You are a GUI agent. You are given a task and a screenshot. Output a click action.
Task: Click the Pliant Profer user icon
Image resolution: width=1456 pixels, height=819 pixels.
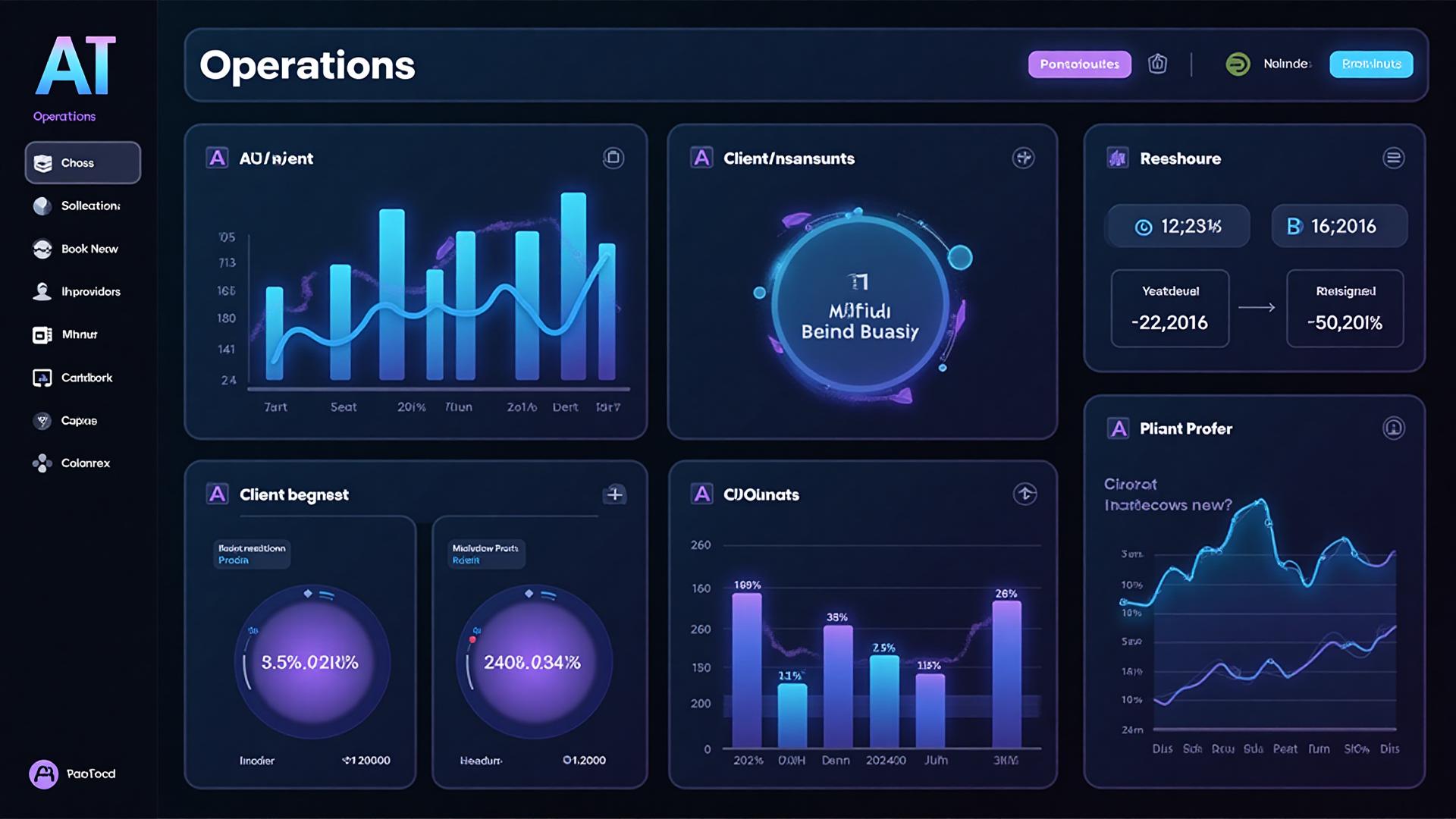point(1393,428)
